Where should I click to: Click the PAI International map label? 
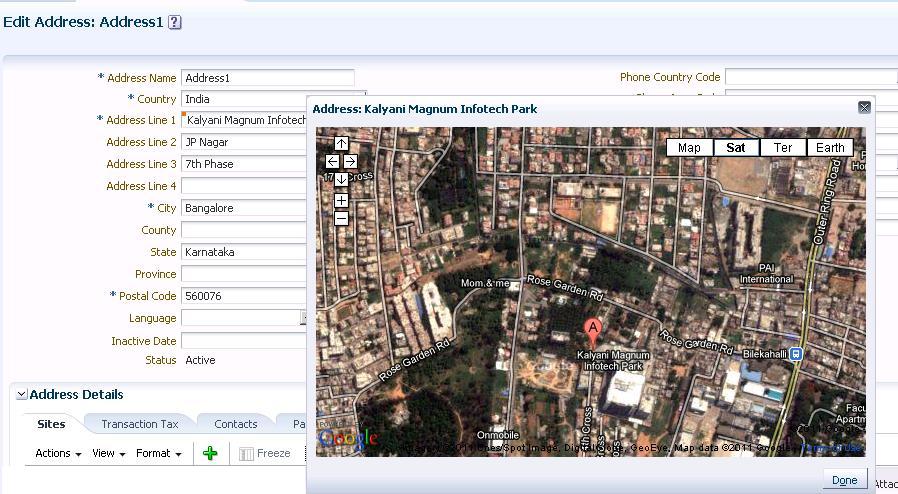766,274
